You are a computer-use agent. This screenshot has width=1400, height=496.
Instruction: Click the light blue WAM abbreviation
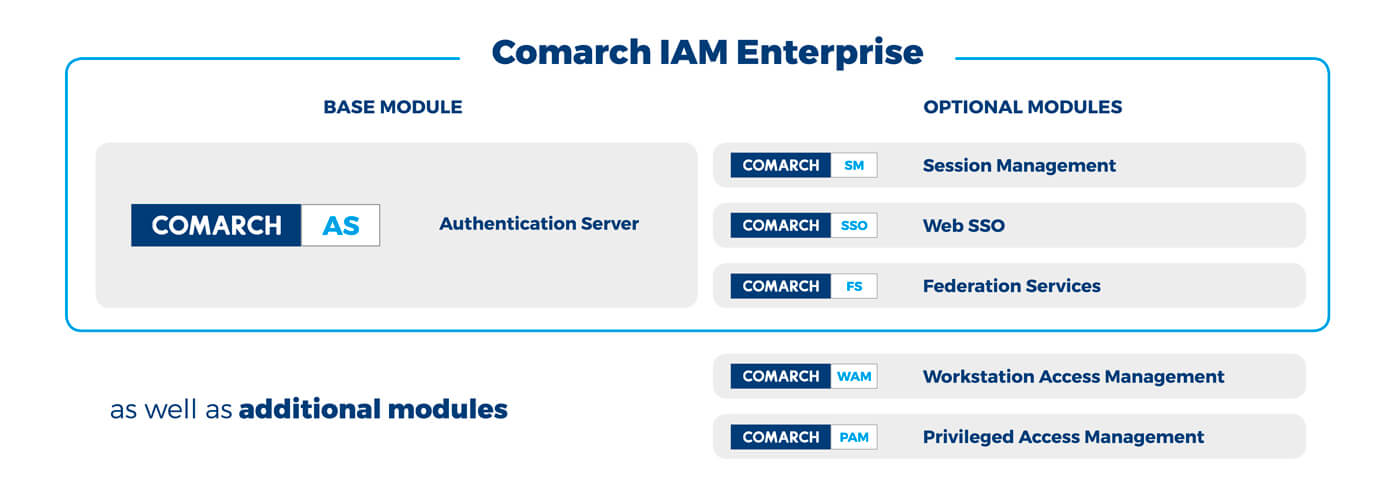pos(854,377)
